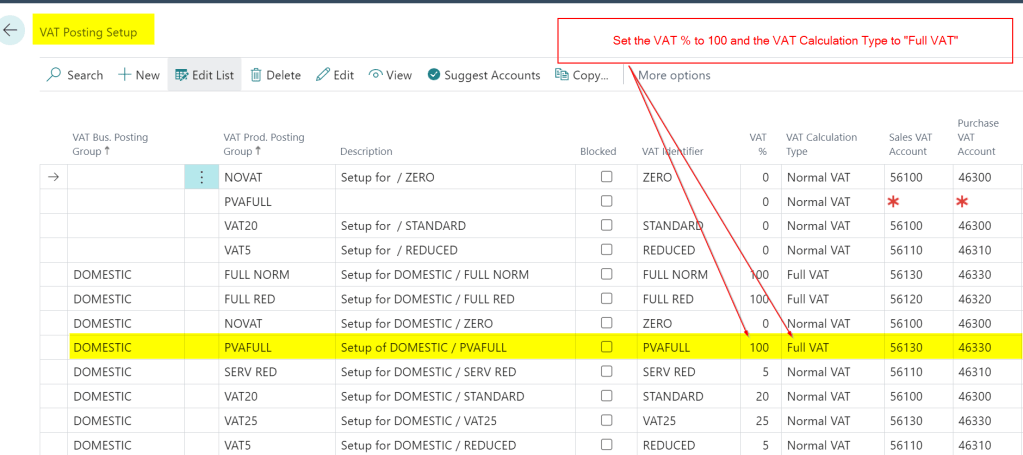
Task: Select the row arrow indicator for first row
Action: click(x=54, y=177)
